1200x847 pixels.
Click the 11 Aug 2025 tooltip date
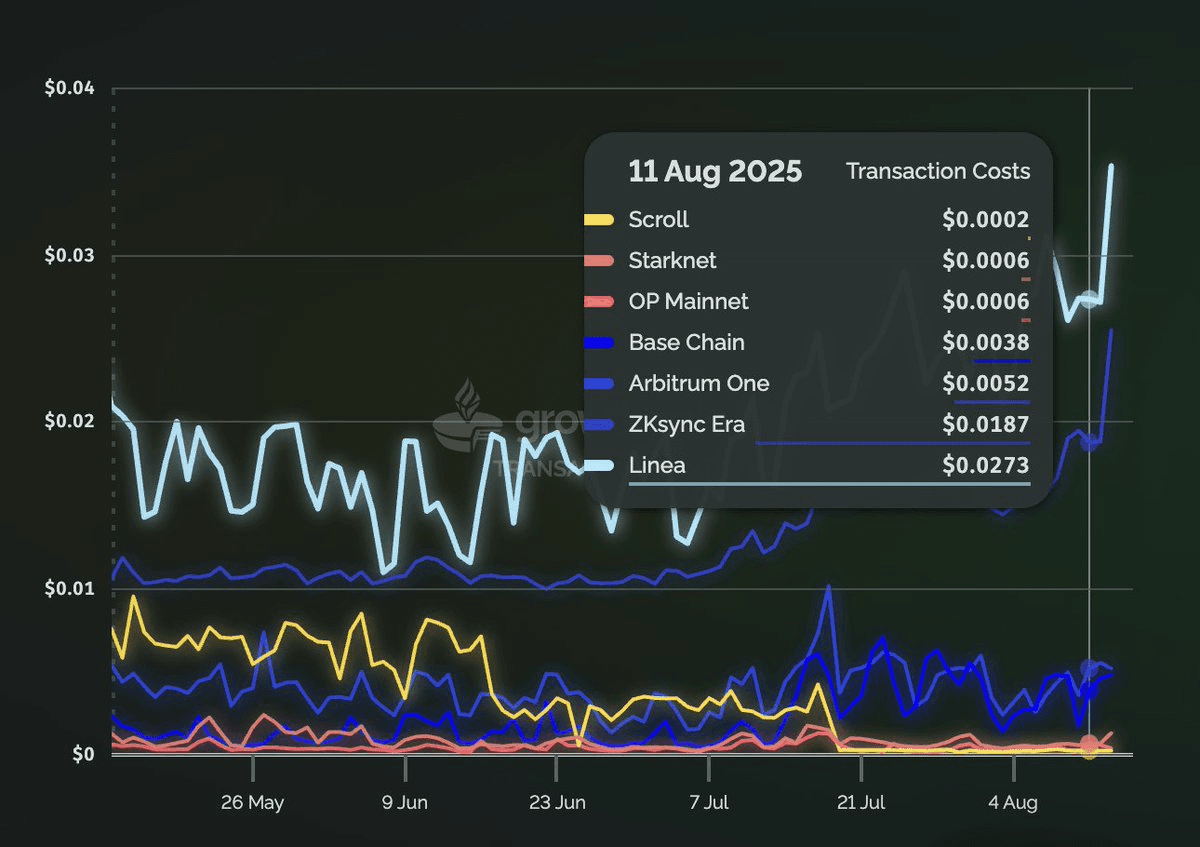[715, 171]
